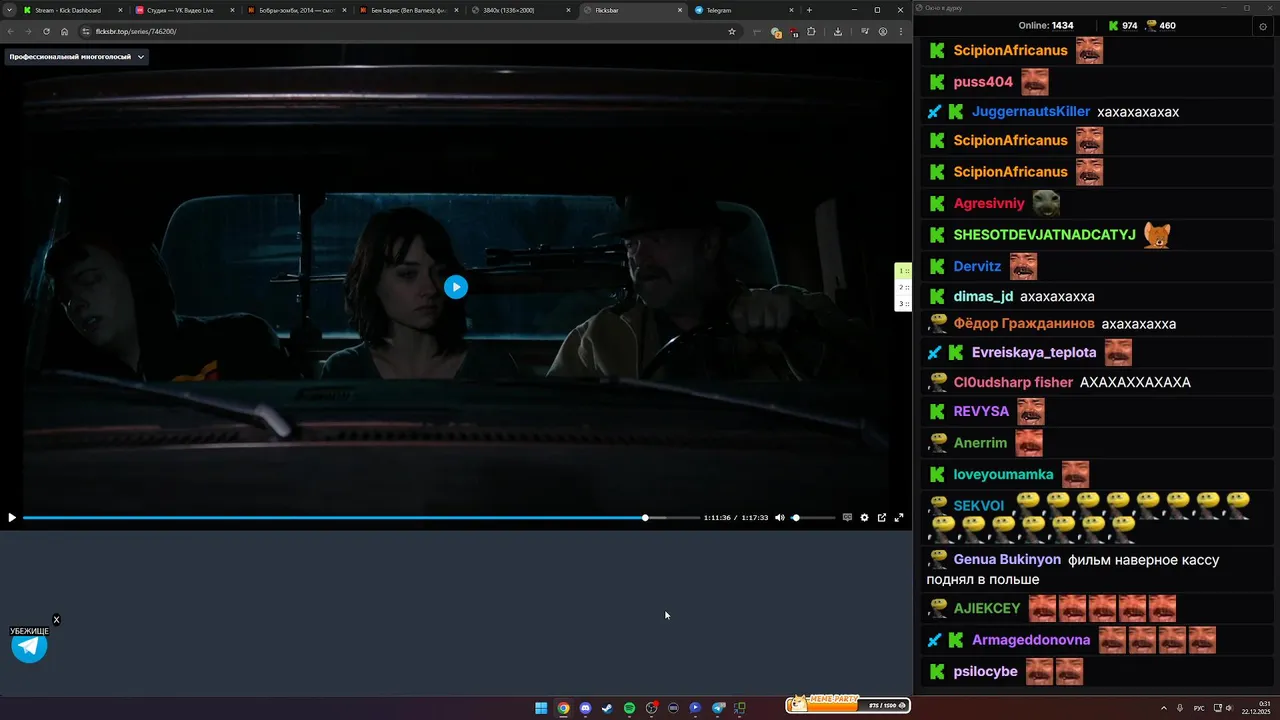The width and height of the screenshot is (1280, 720).
Task: Close the УБЕЖИЩЕ Telegram widget
Action: (x=56, y=620)
